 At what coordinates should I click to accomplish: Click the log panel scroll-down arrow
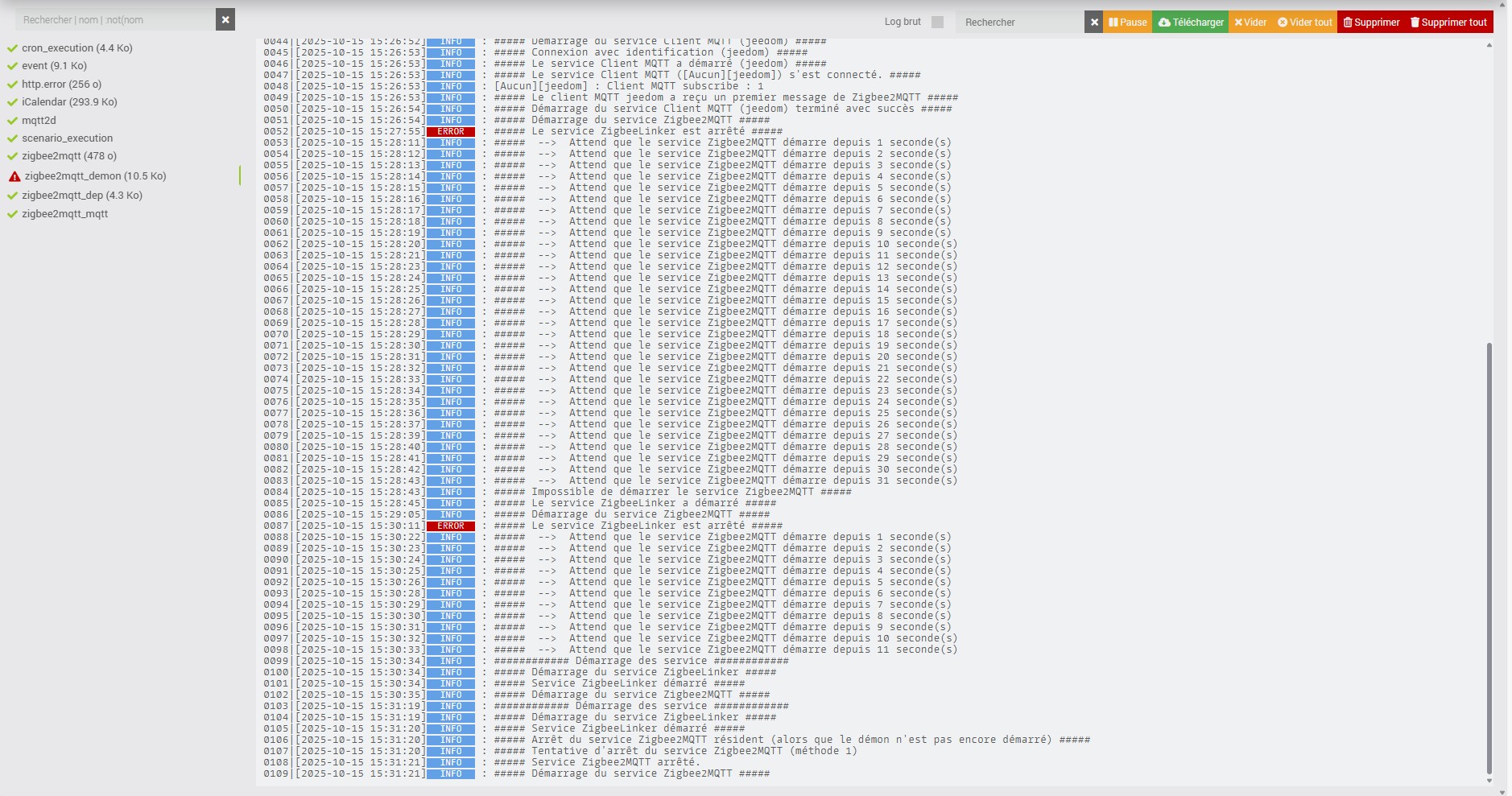(1489, 781)
